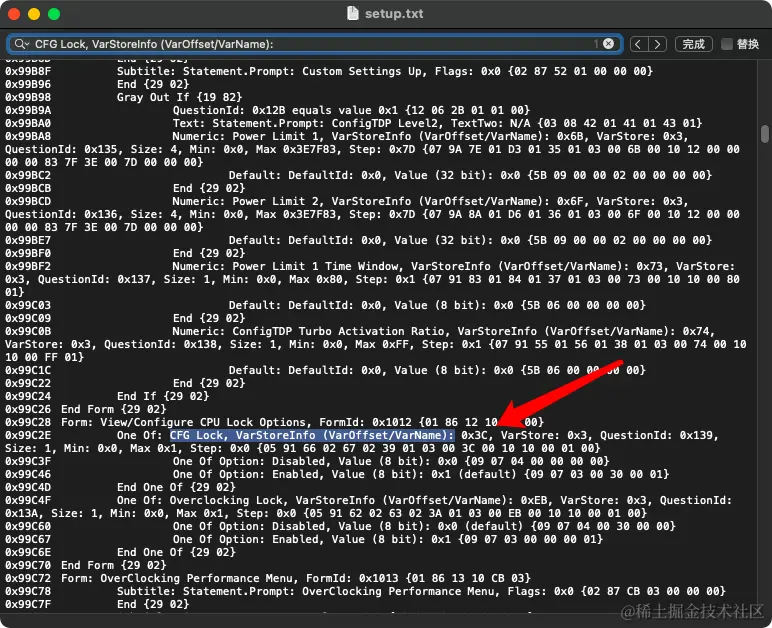Click 'Gray Out If {19 82}' line
The image size is (772, 628).
(x=179, y=97)
